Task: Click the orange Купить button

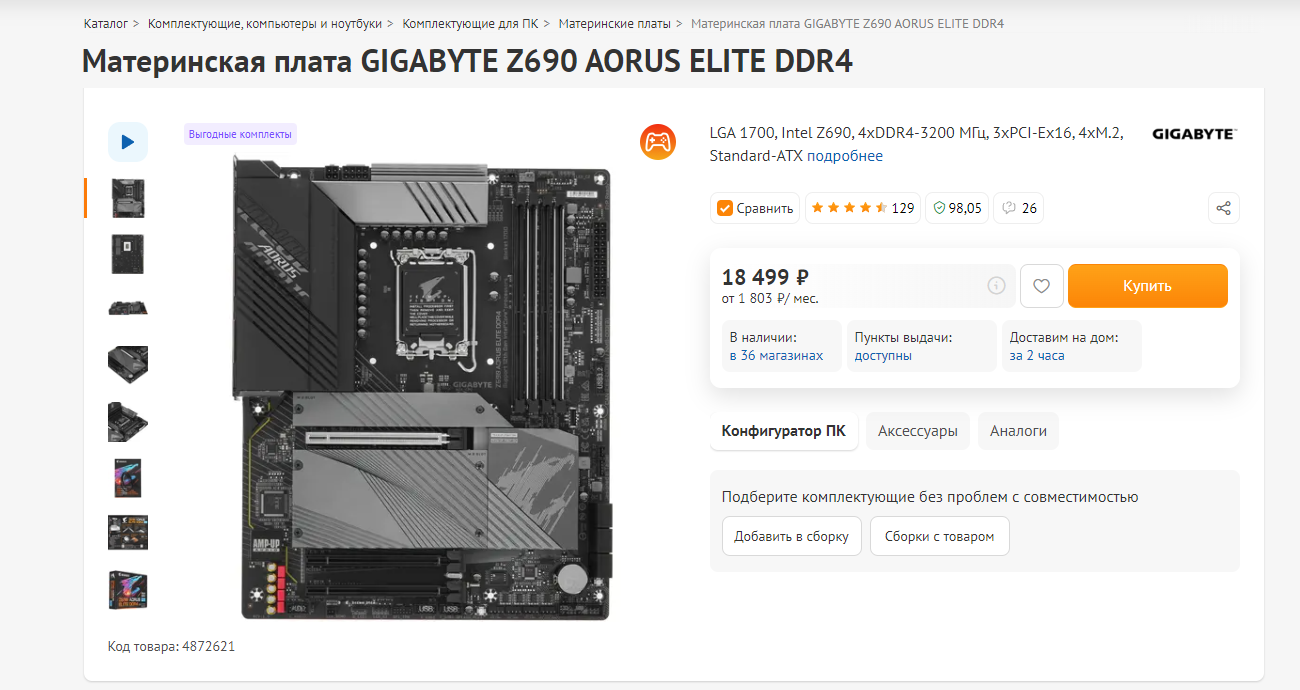Action: 1147,286
